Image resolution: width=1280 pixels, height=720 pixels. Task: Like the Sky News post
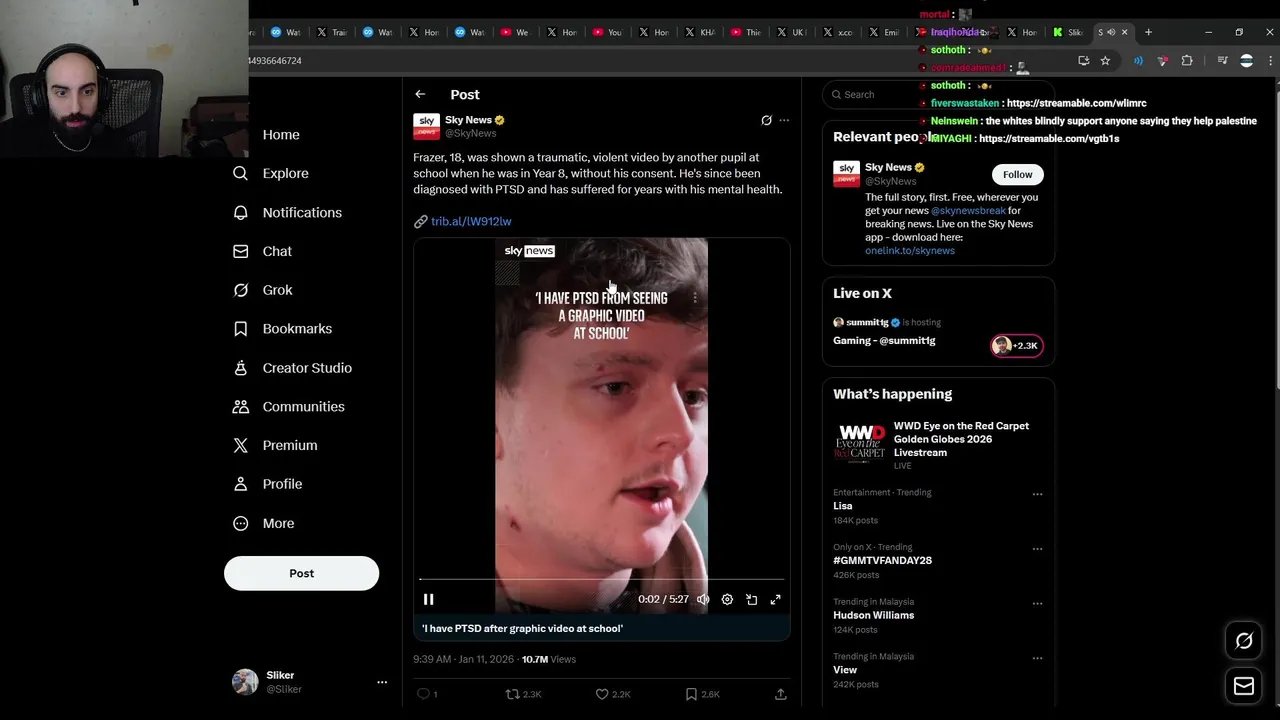602,694
